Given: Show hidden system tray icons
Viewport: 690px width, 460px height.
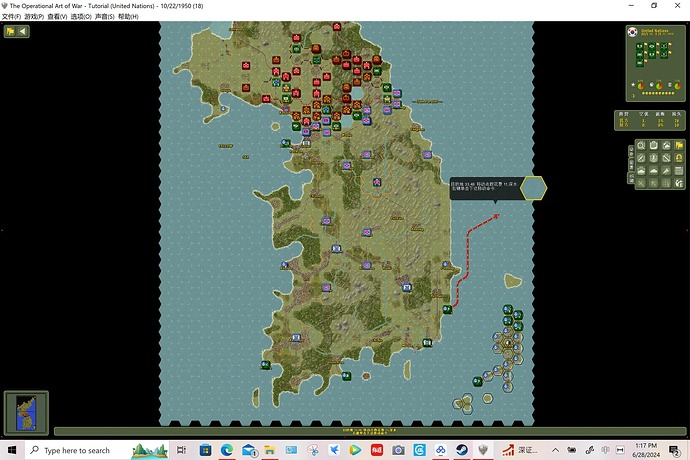Looking at the screenshot, I should coord(555,450).
